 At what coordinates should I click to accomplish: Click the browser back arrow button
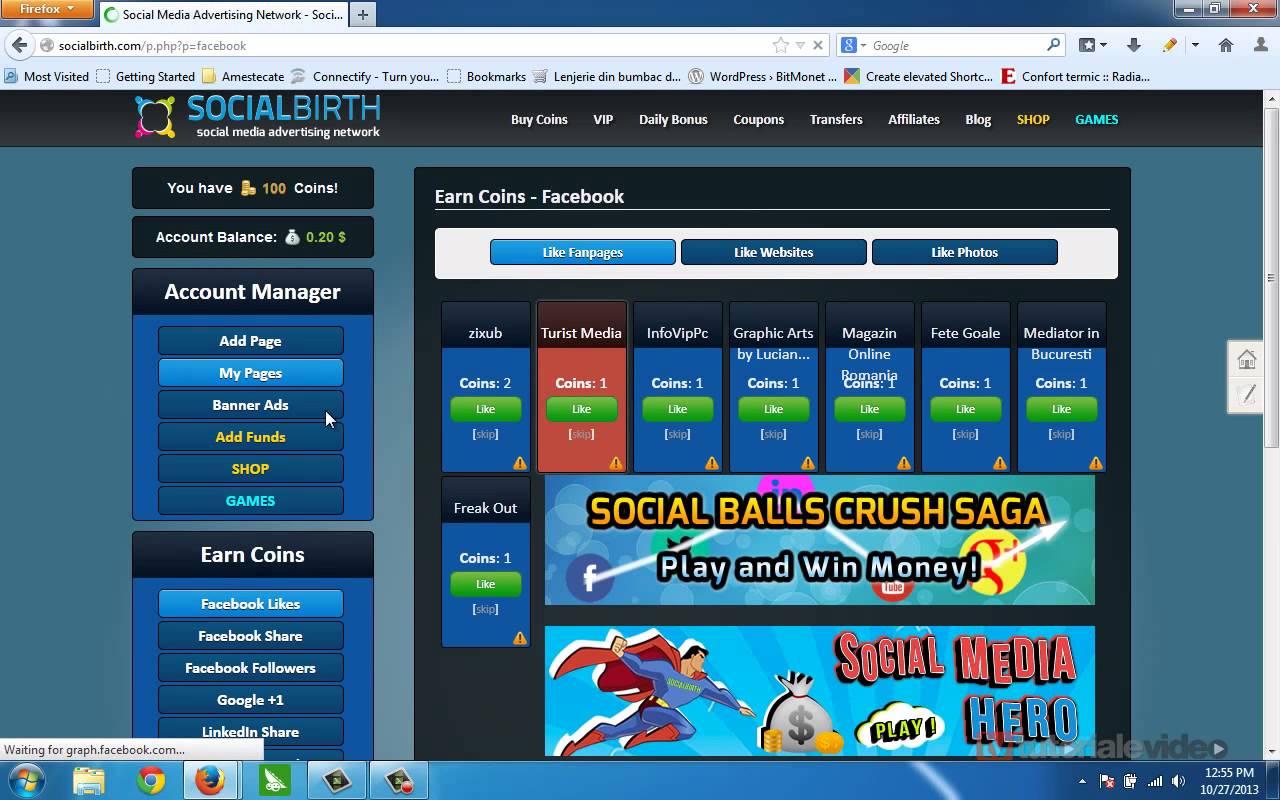pyautogui.click(x=19, y=45)
